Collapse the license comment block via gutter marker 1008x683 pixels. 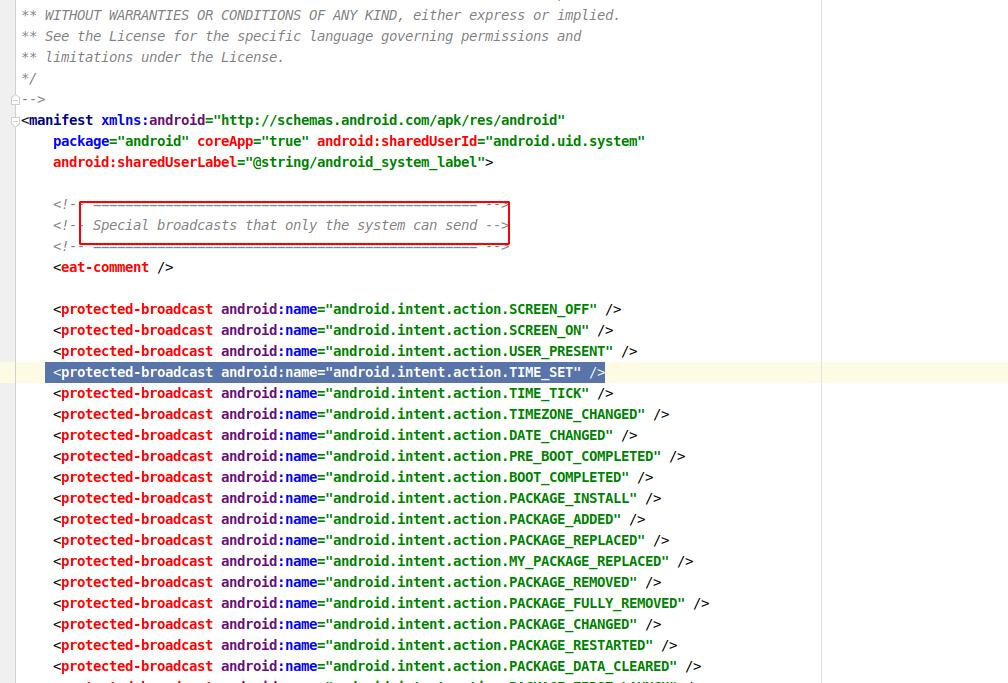tap(14, 99)
